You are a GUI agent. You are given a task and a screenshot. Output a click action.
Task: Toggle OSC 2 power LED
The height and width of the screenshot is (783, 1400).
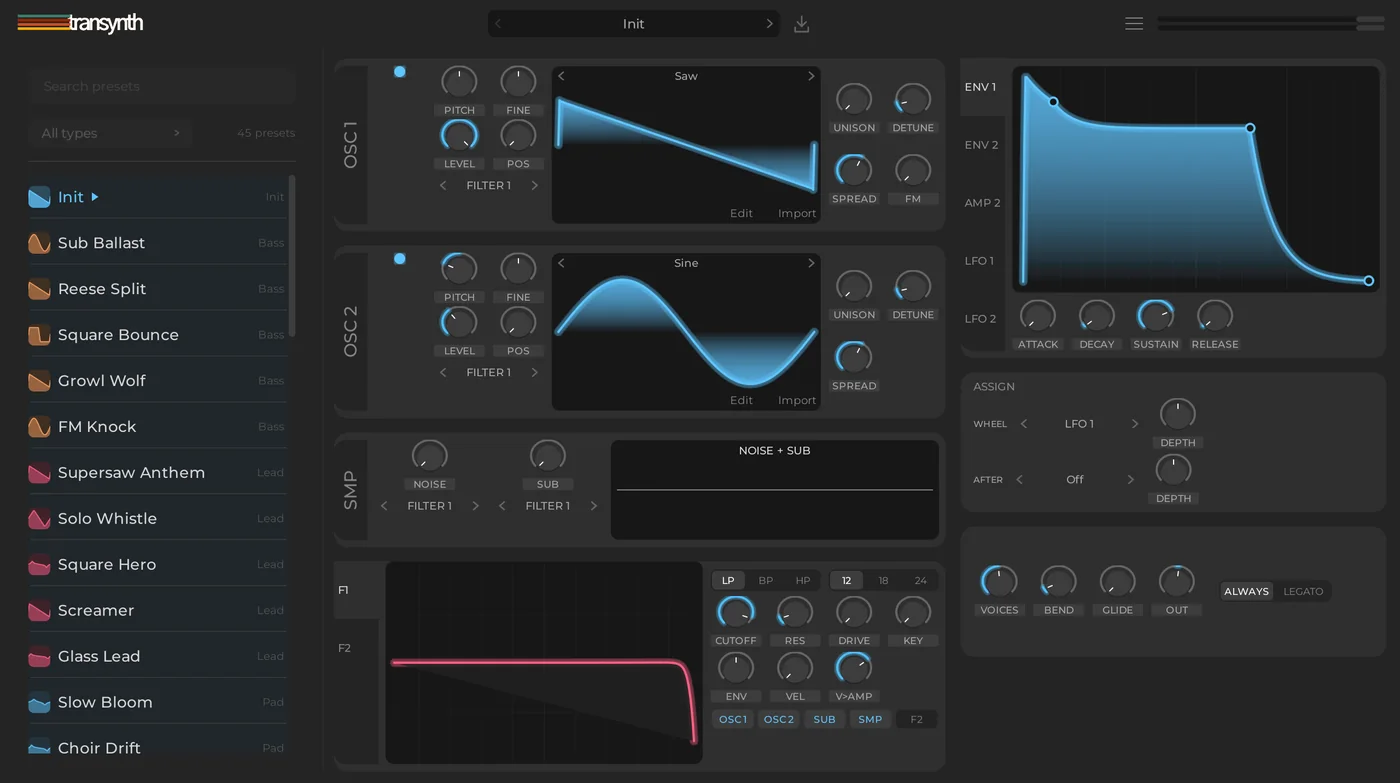point(400,258)
